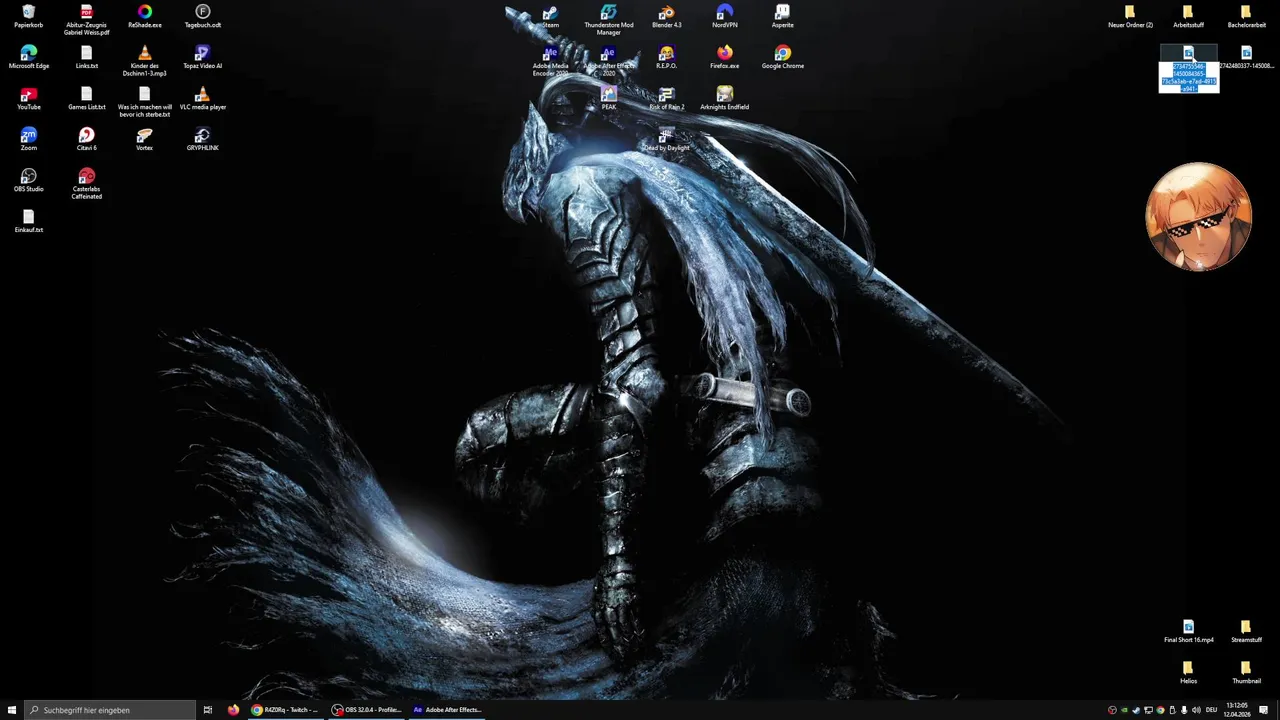
Task: Select Was ich machen will bevor ich sterbe.txt
Action: [144, 102]
